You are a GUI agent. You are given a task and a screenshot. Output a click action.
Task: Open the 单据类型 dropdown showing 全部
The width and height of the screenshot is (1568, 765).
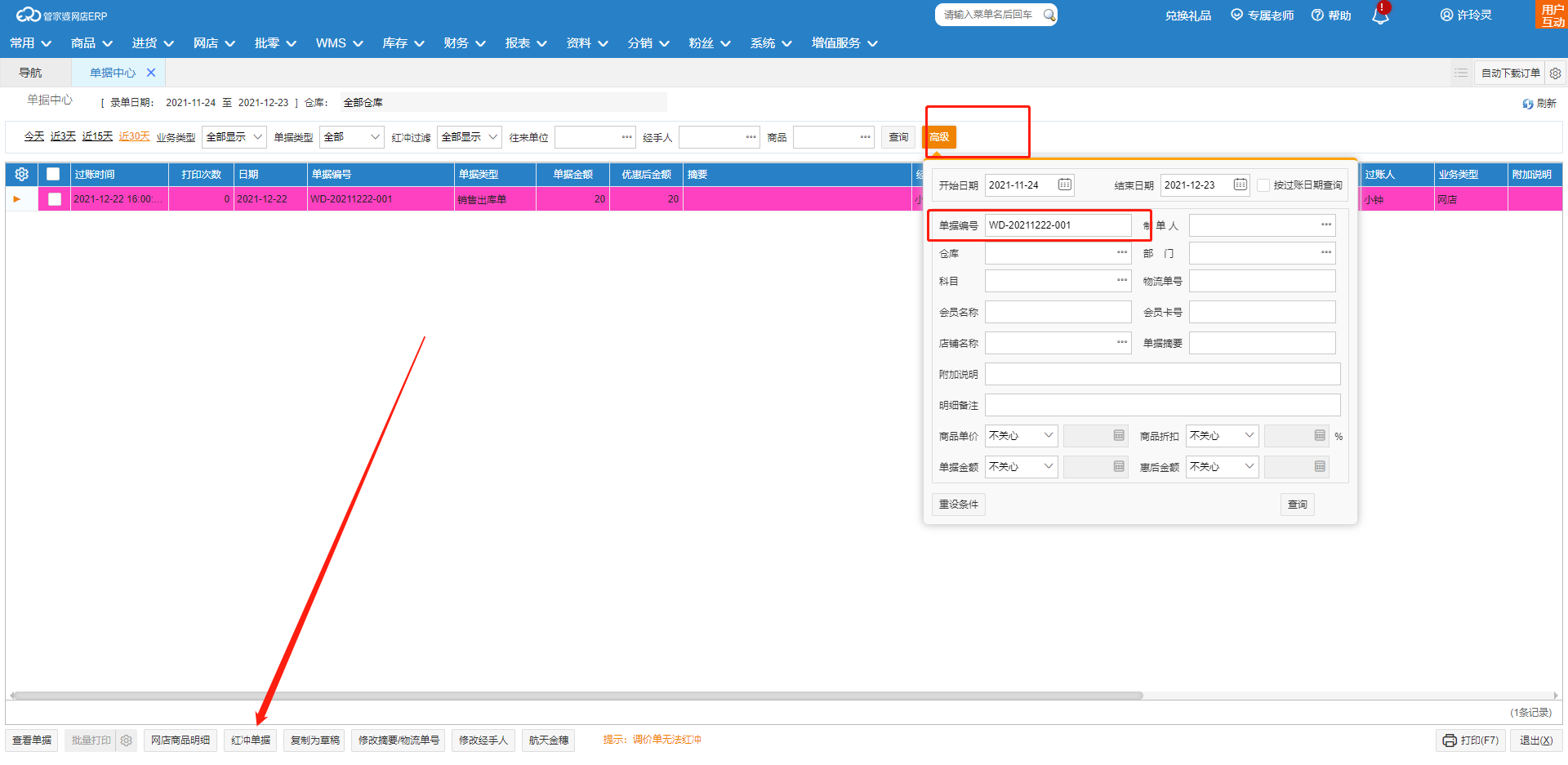click(x=352, y=137)
